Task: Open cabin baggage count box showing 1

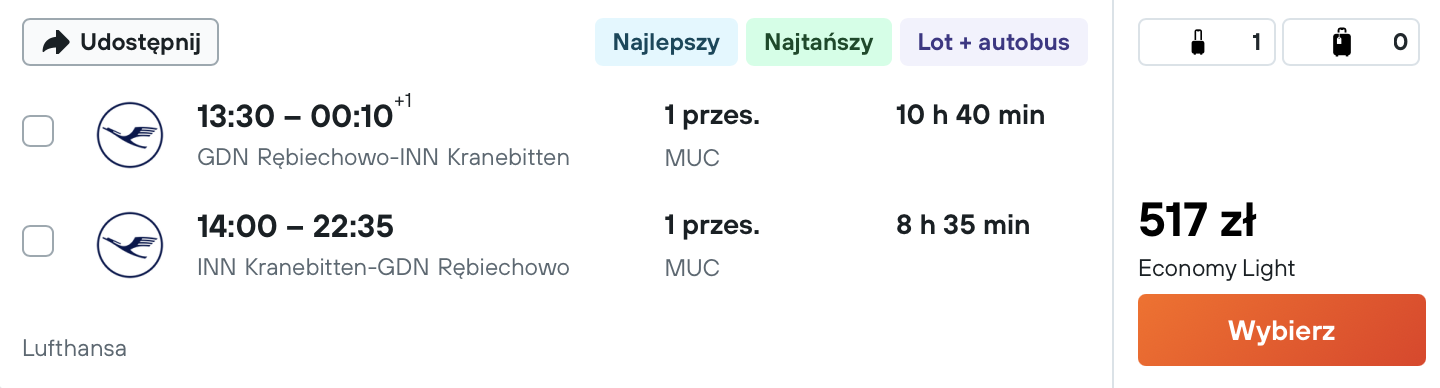Action: click(1207, 43)
